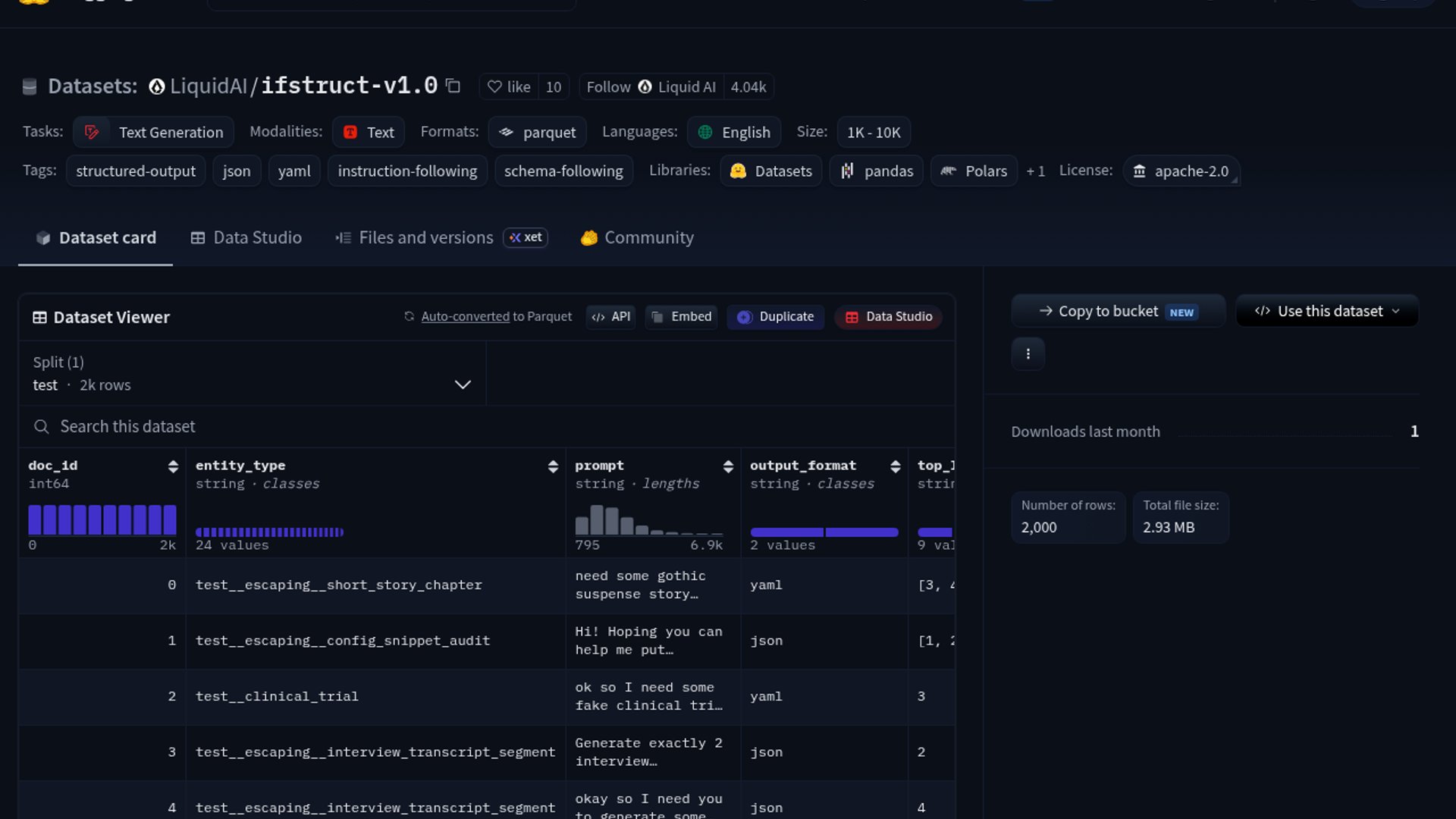Viewport: 1456px width, 819px height.
Task: Copy dataset name with copy icon
Action: tap(453, 86)
